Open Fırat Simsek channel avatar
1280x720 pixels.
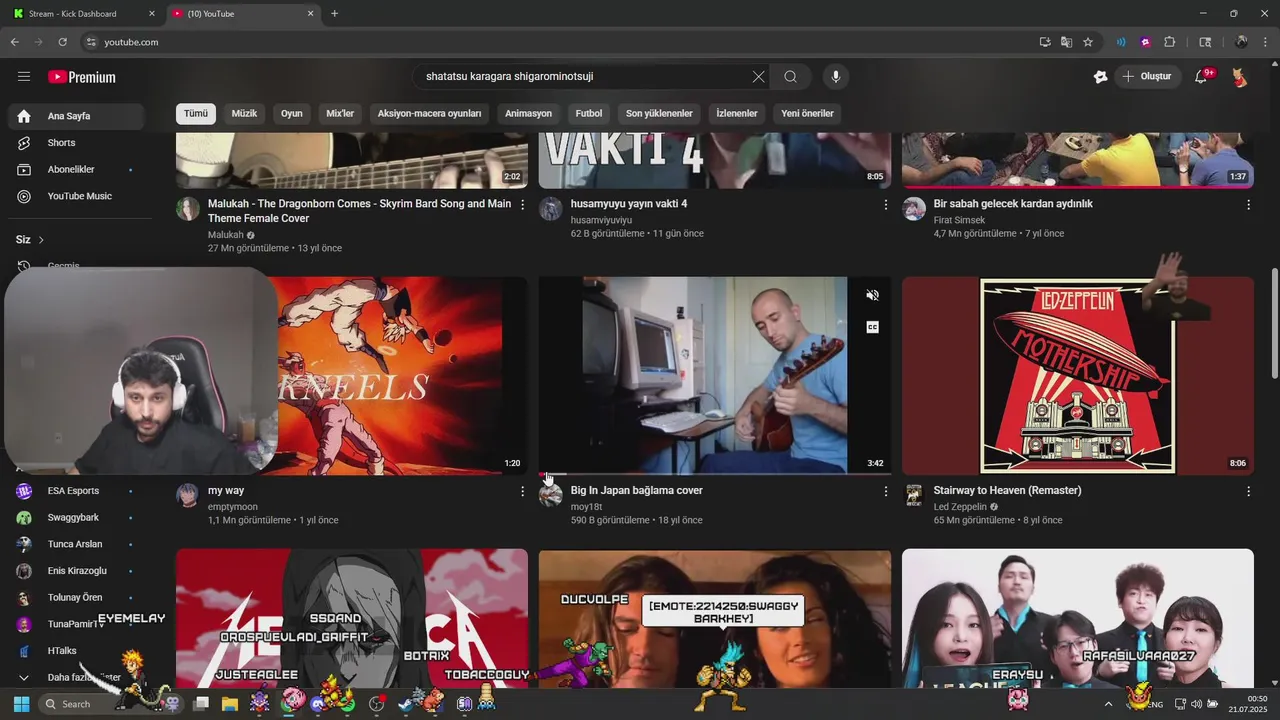[x=914, y=208]
